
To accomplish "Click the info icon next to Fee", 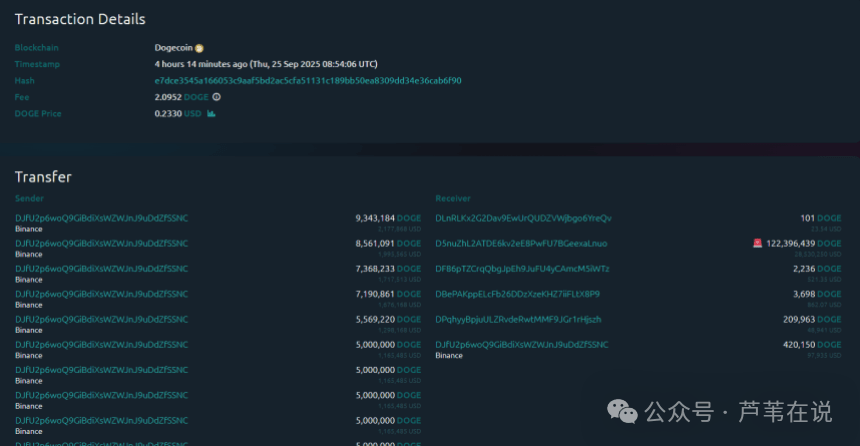I will pyautogui.click(x=216, y=97).
